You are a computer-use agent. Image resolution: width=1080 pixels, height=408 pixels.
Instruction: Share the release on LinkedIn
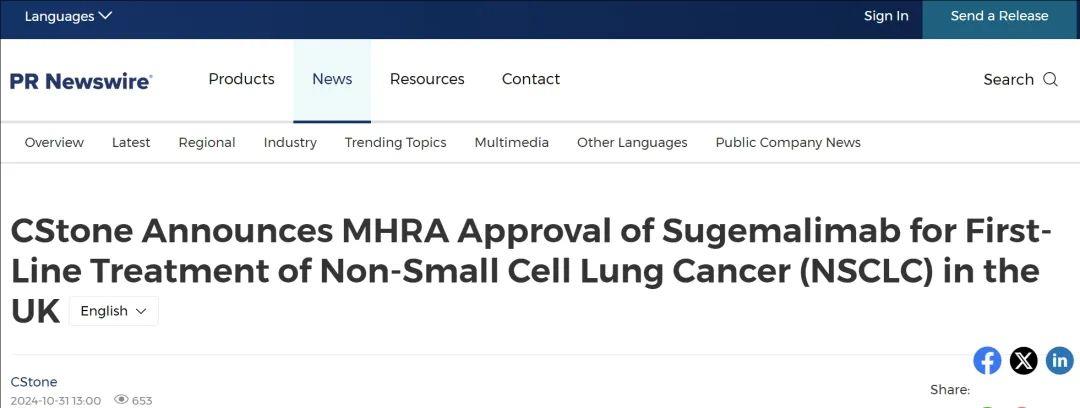click(1059, 360)
